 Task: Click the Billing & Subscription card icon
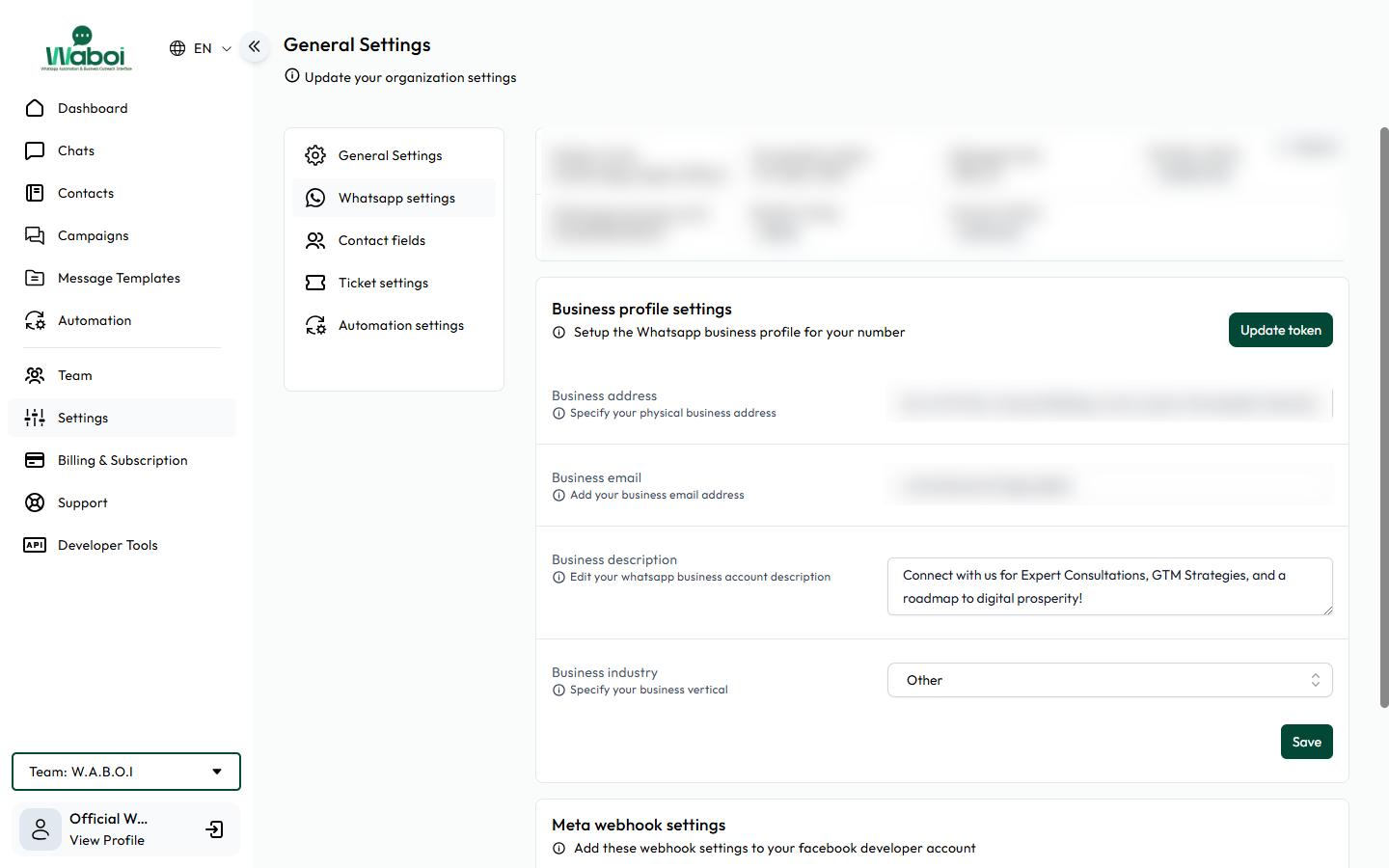[x=35, y=460]
